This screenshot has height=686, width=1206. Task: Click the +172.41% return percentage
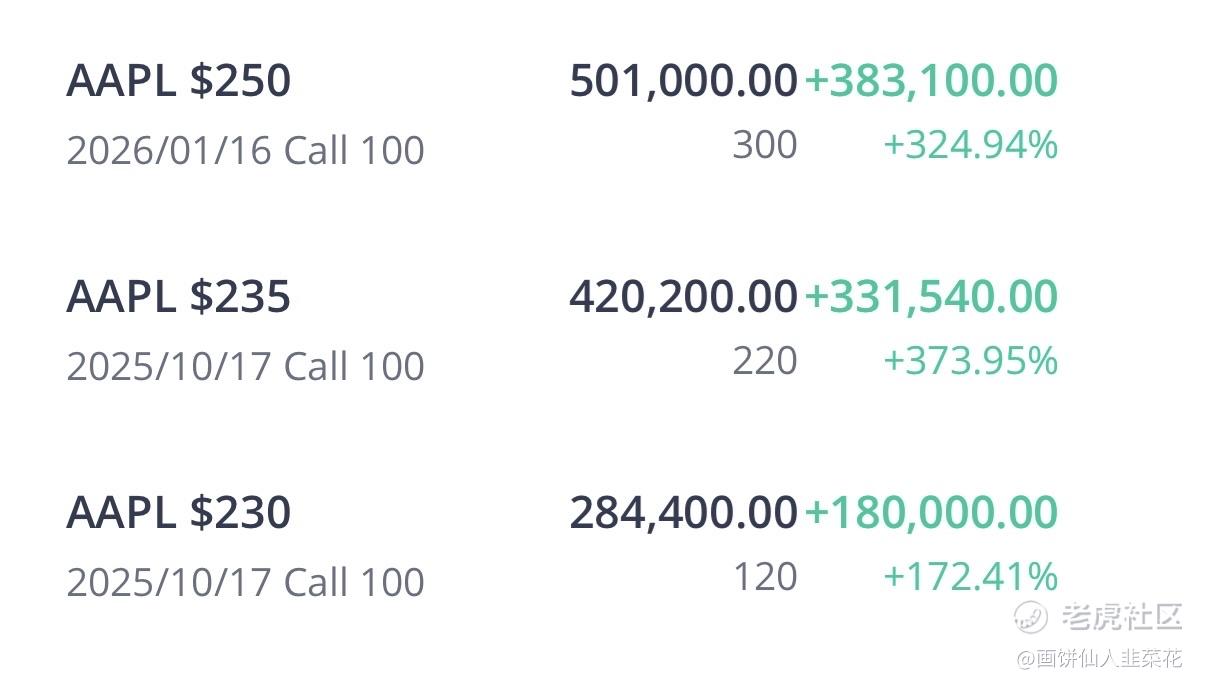tap(970, 577)
